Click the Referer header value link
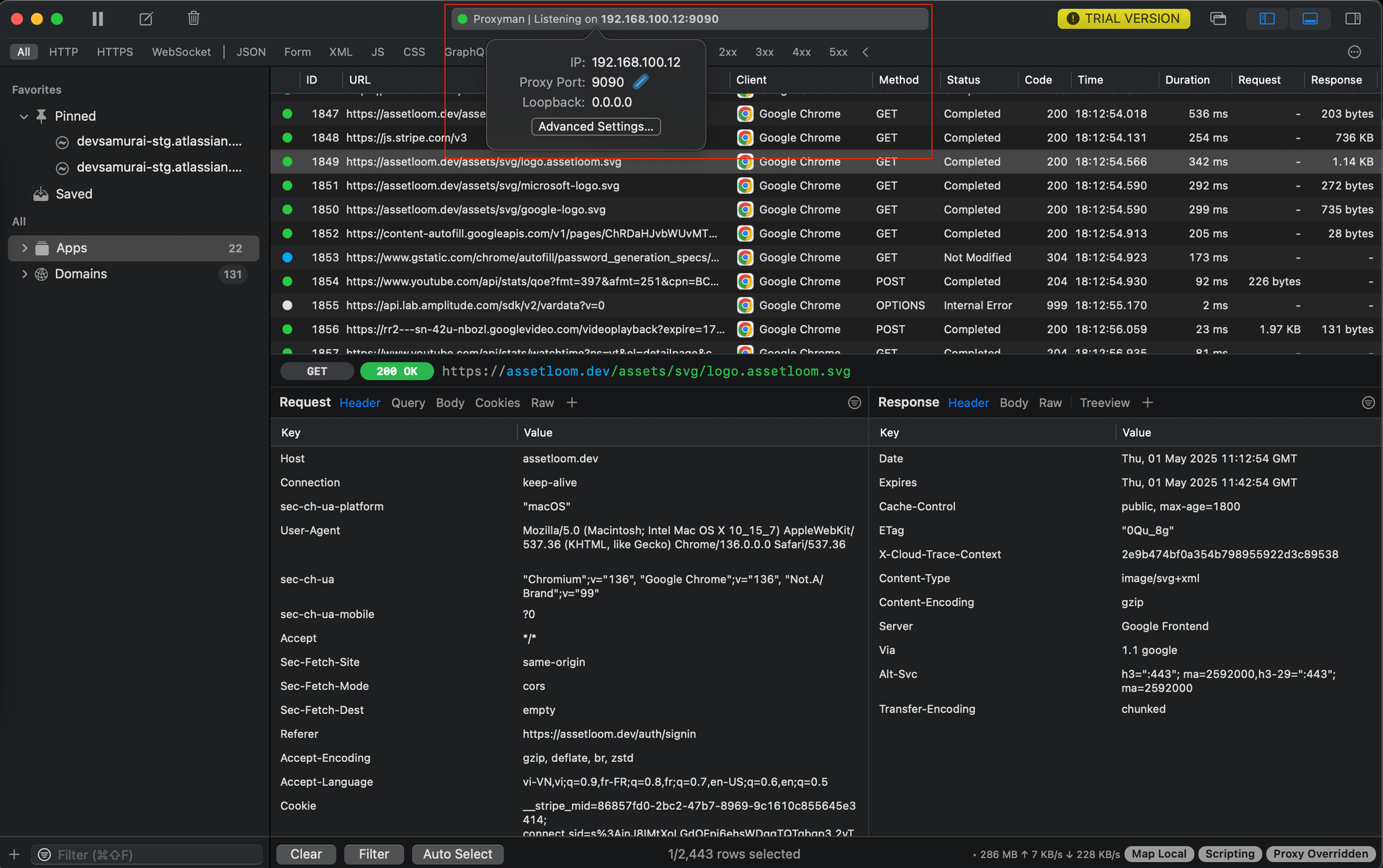 point(609,734)
